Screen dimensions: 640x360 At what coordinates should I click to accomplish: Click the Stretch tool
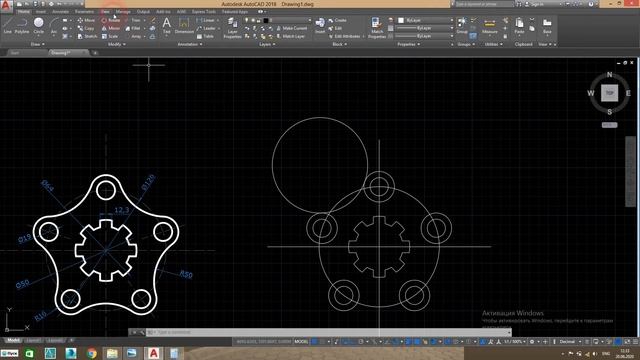87,36
